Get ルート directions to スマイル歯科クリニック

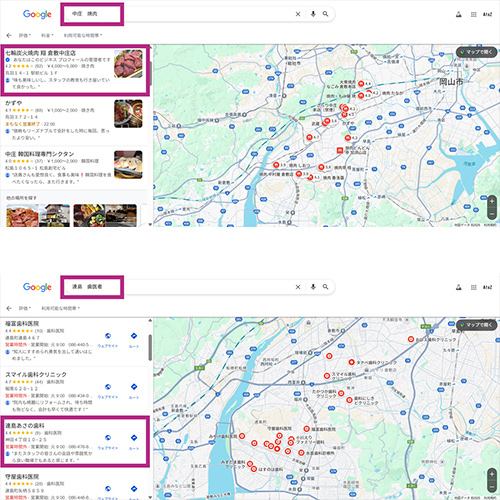(x=134, y=391)
